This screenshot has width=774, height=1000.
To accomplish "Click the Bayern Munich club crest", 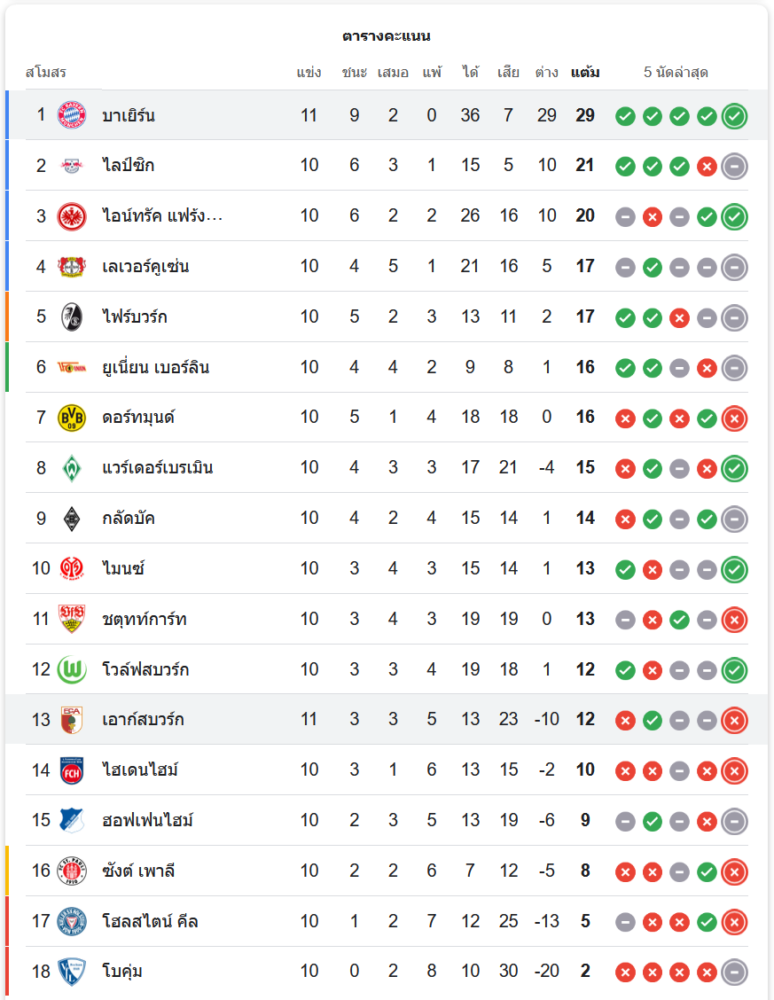I will (71, 115).
